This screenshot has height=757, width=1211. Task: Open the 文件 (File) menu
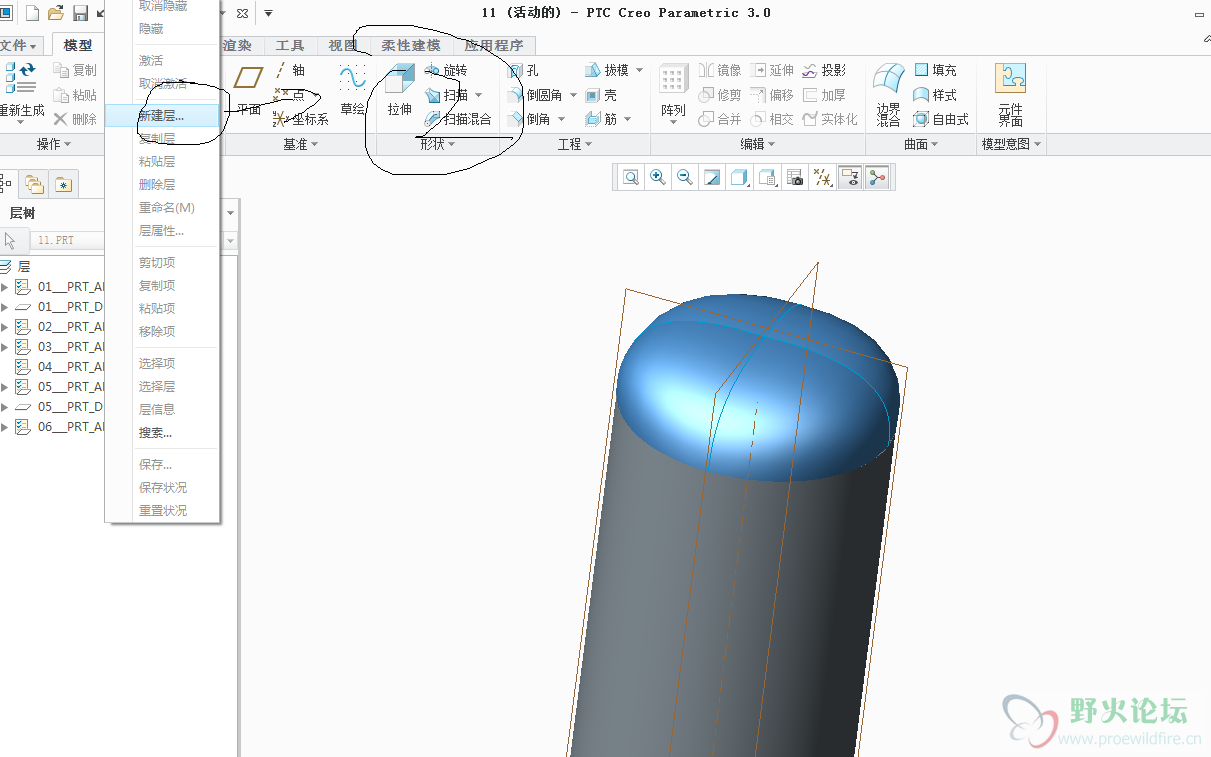tap(19, 46)
